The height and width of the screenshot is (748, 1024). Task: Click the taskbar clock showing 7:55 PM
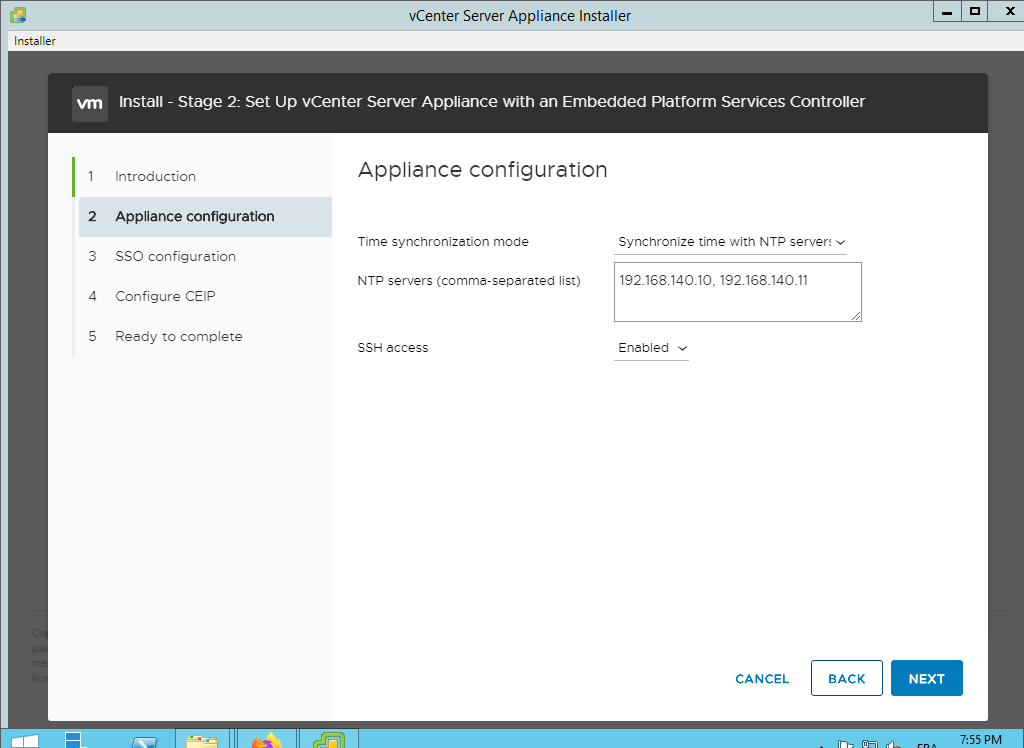pos(980,740)
